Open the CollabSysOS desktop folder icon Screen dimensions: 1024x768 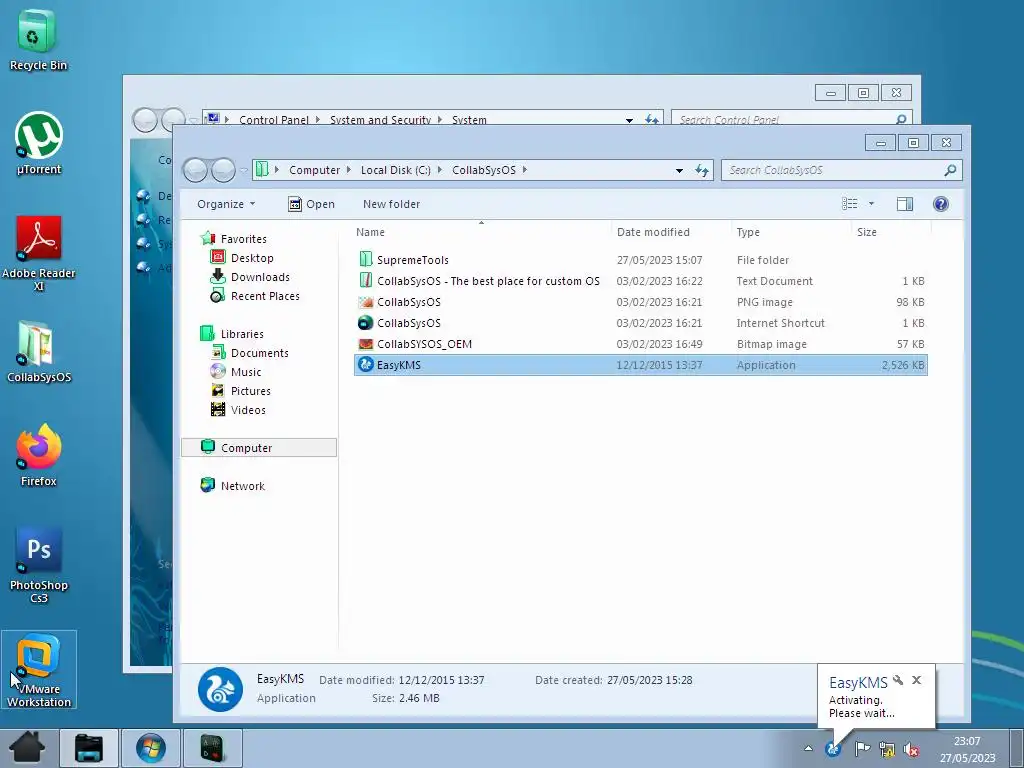tap(39, 351)
